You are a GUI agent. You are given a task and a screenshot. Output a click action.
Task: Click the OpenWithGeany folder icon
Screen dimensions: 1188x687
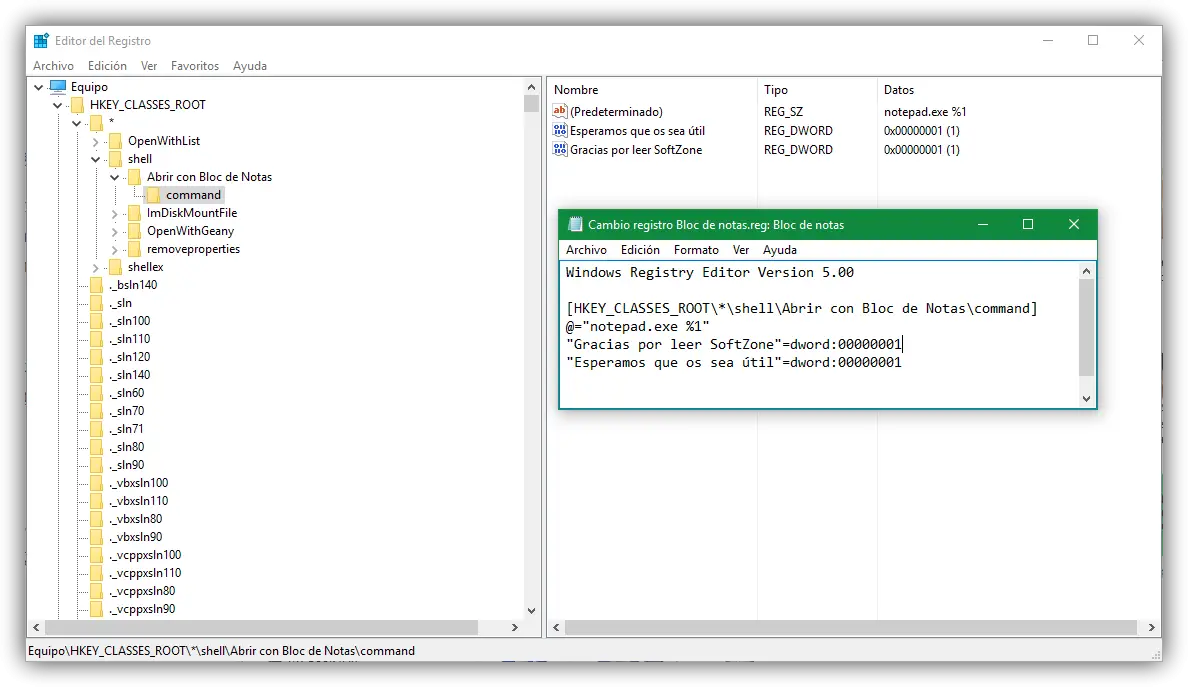(134, 231)
